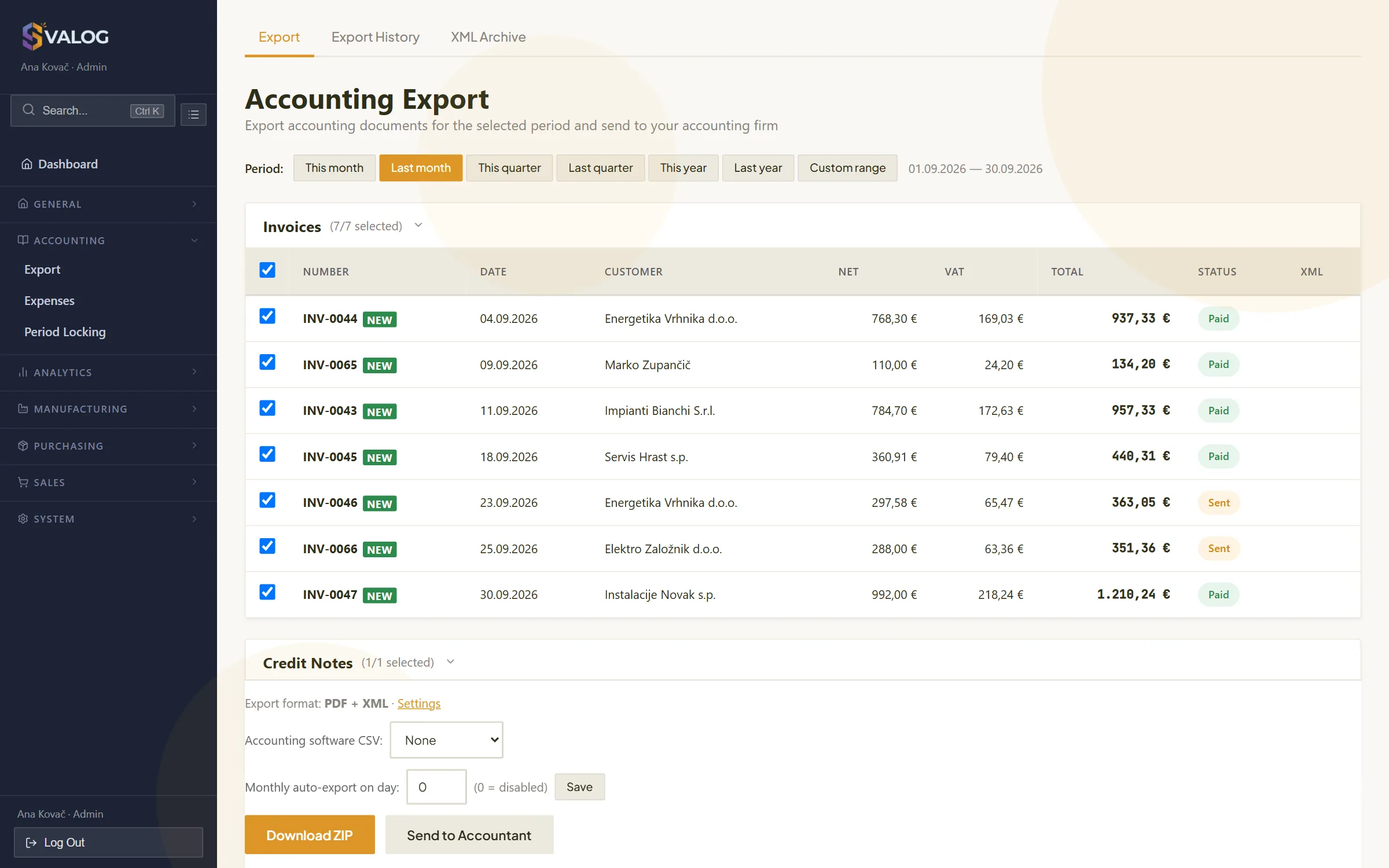Image resolution: width=1389 pixels, height=868 pixels.
Task: Expand the Purchasing sidebar section
Action: click(108, 446)
